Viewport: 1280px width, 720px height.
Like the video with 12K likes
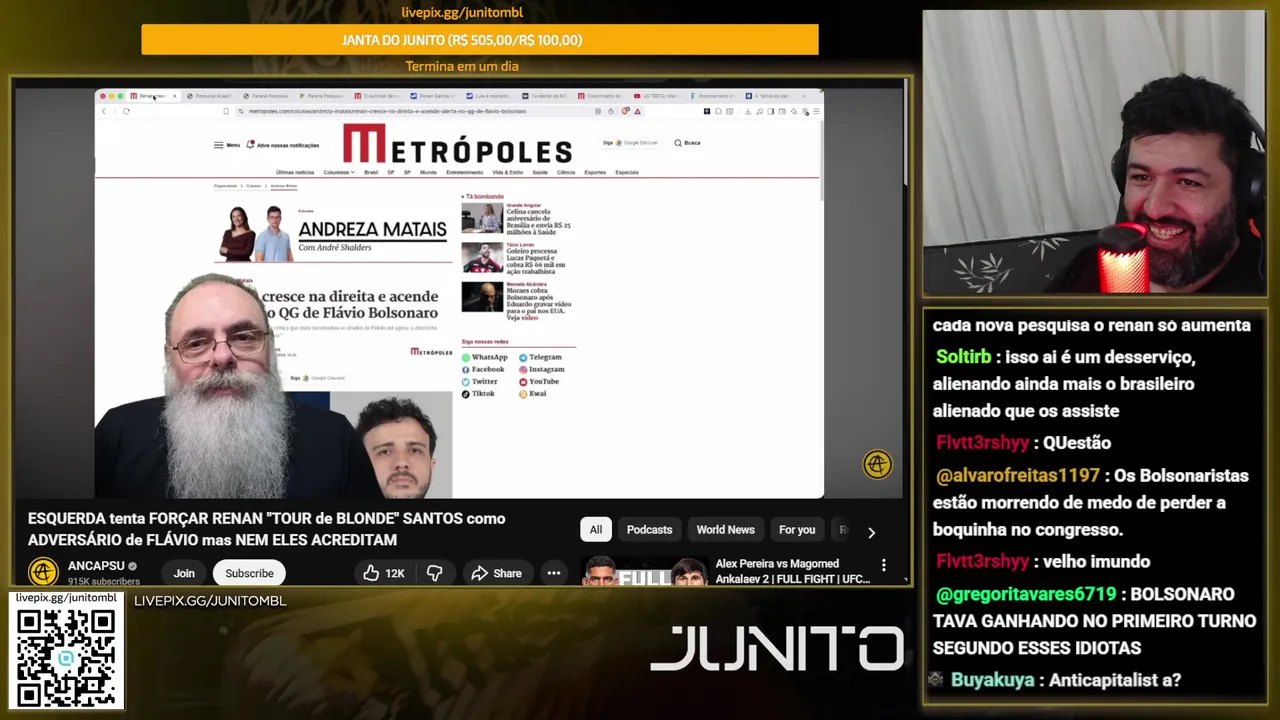(x=383, y=573)
